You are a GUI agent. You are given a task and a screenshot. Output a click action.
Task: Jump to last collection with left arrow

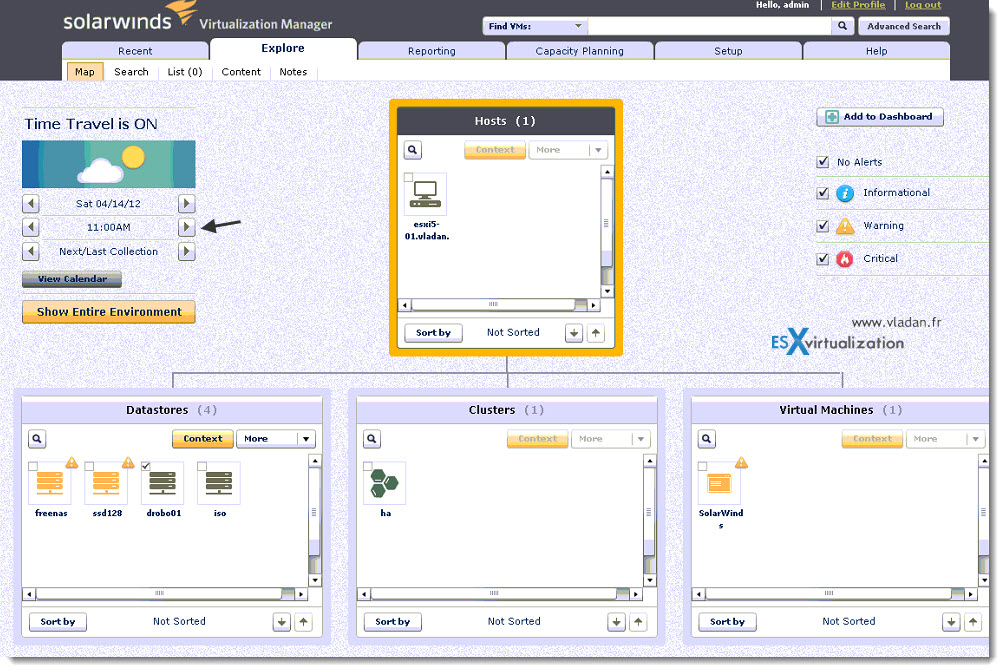pos(31,251)
